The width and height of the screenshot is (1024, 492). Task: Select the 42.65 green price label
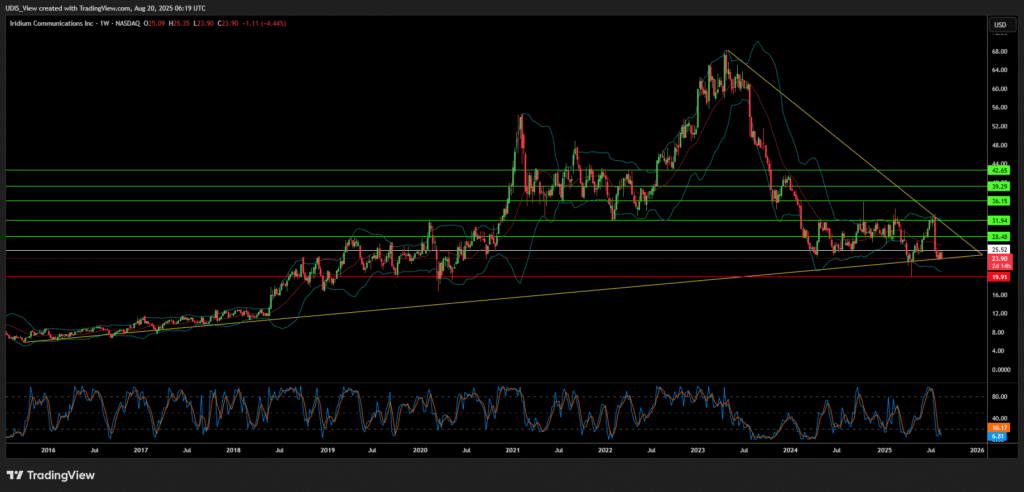997,170
